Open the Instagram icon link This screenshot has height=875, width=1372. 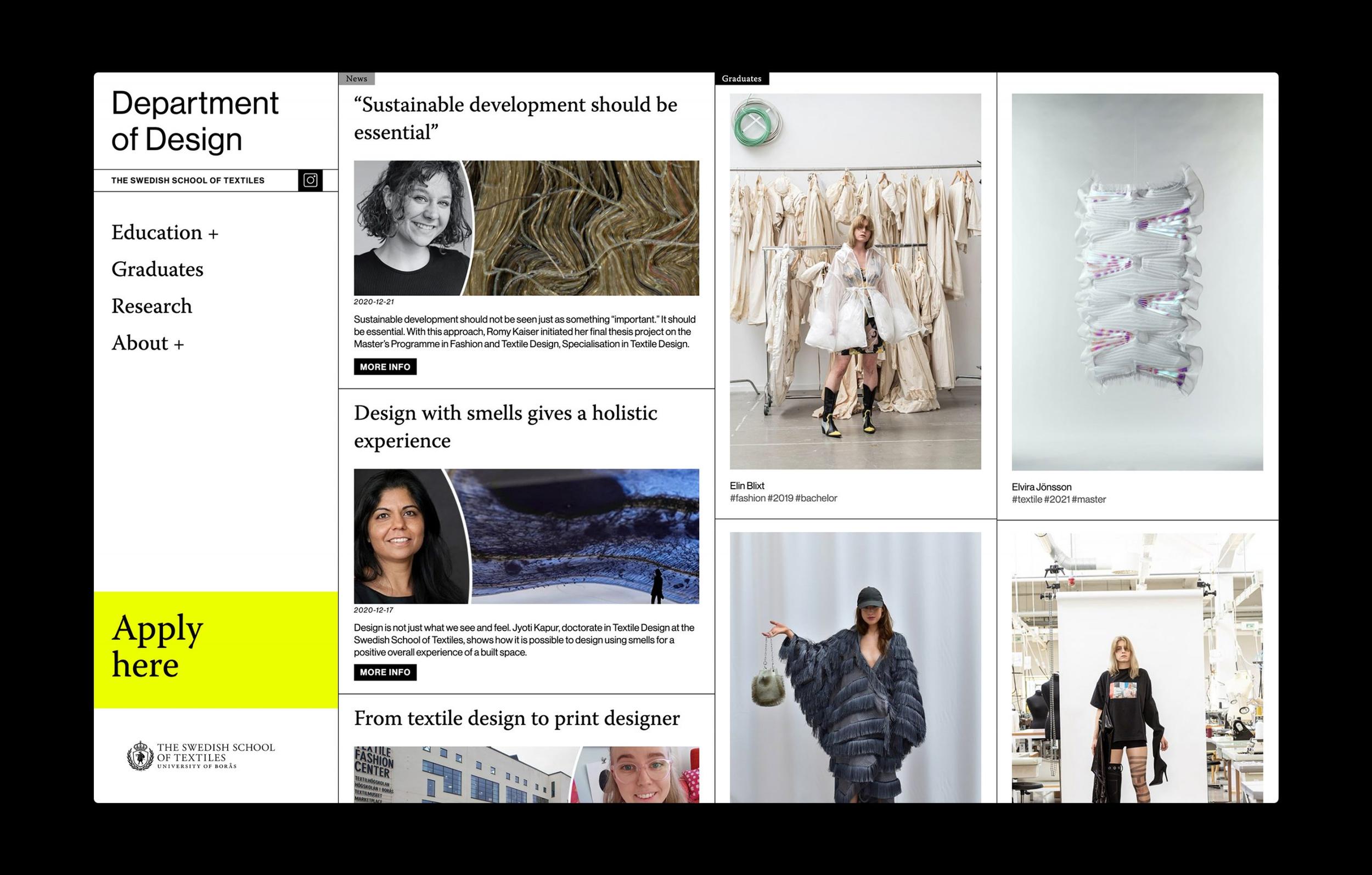tap(310, 180)
